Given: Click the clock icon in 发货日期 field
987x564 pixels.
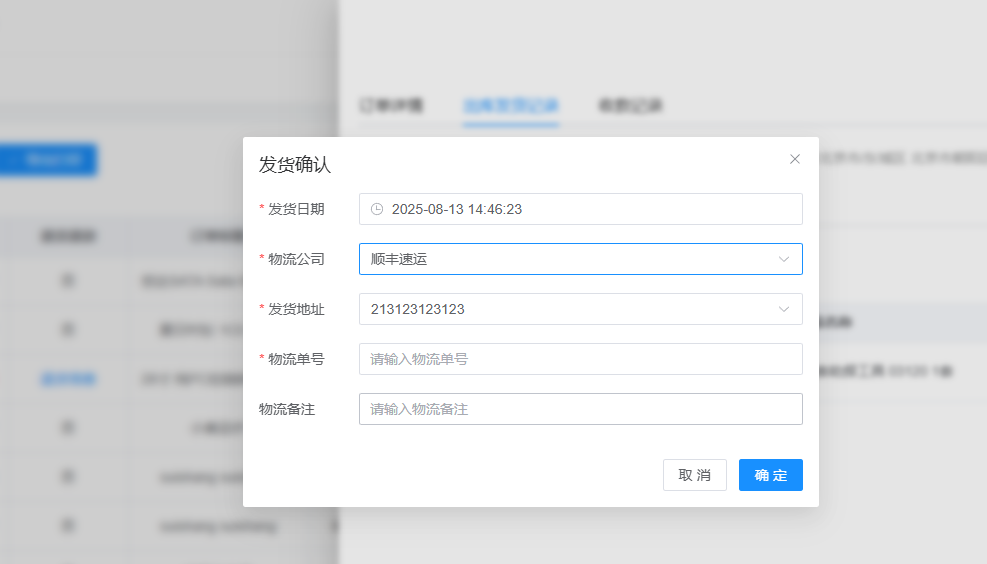Looking at the screenshot, I should (x=377, y=209).
